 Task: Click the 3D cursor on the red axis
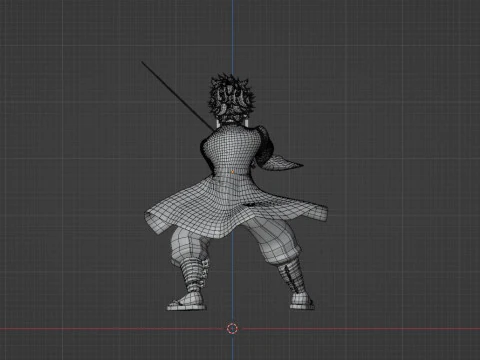coord(232,328)
